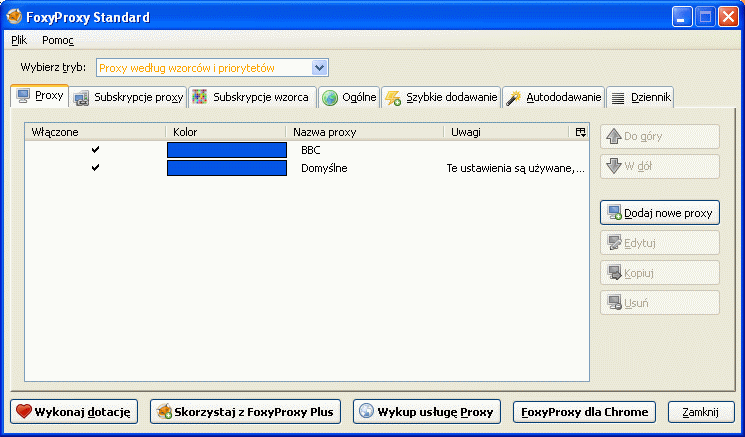Viewport: 745px width, 437px height.
Task: Click the Zamknij close button
Action: click(701, 411)
